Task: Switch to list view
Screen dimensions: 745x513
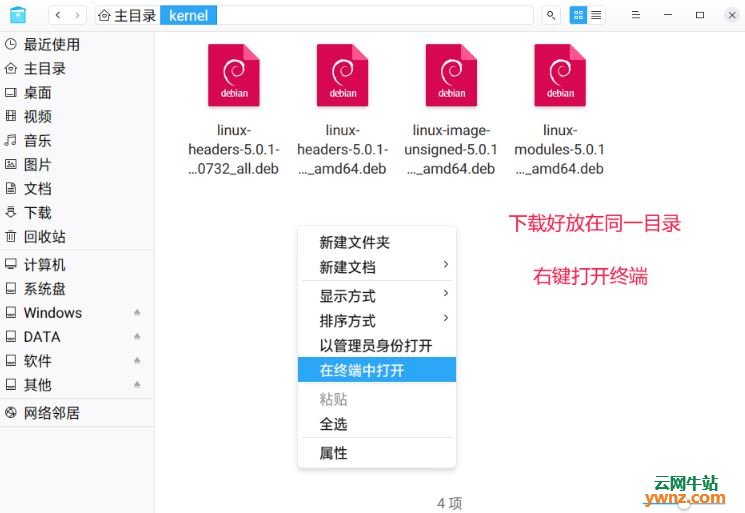Action: (596, 15)
